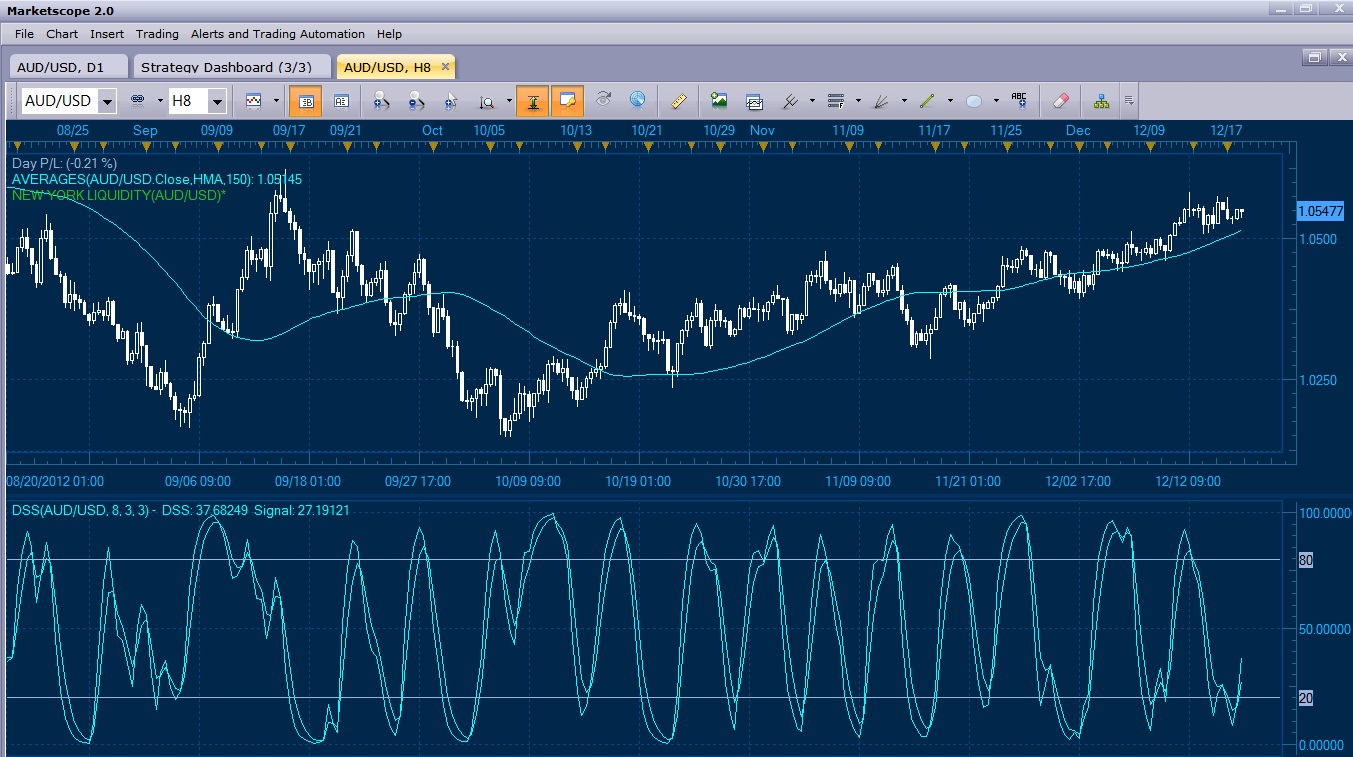The height and width of the screenshot is (757, 1353).
Task: Click the 09/17 date marker on top axis
Action: tap(289, 130)
